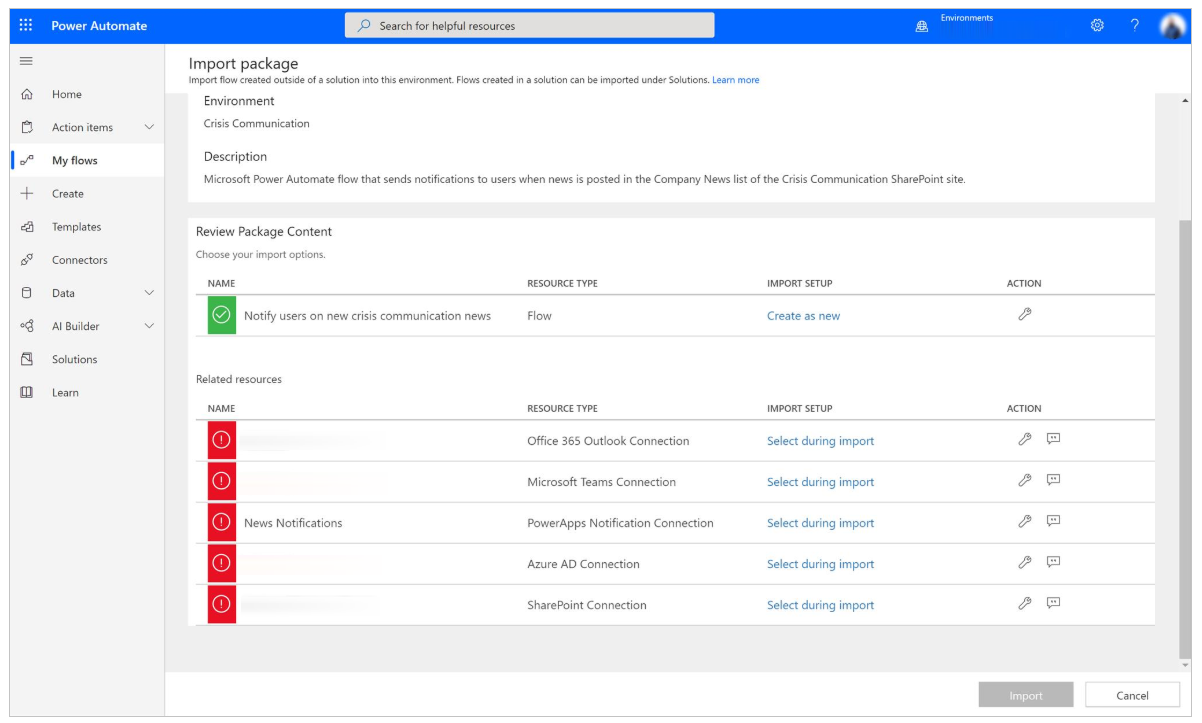Click Notify users on new crisis communication news

367,316
